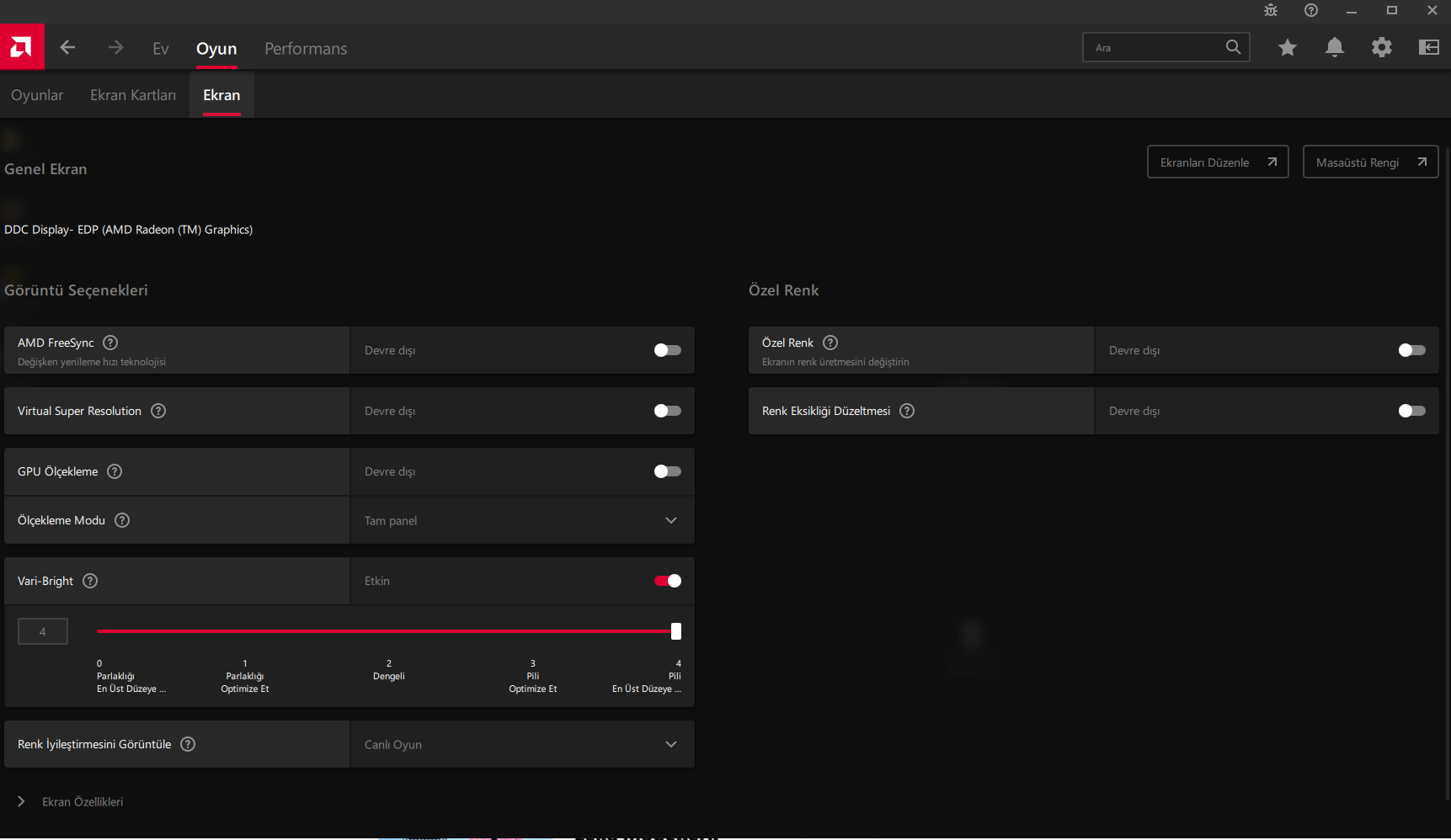Click the DDC Display- EDP display name
The width and height of the screenshot is (1451, 840).
point(129,230)
